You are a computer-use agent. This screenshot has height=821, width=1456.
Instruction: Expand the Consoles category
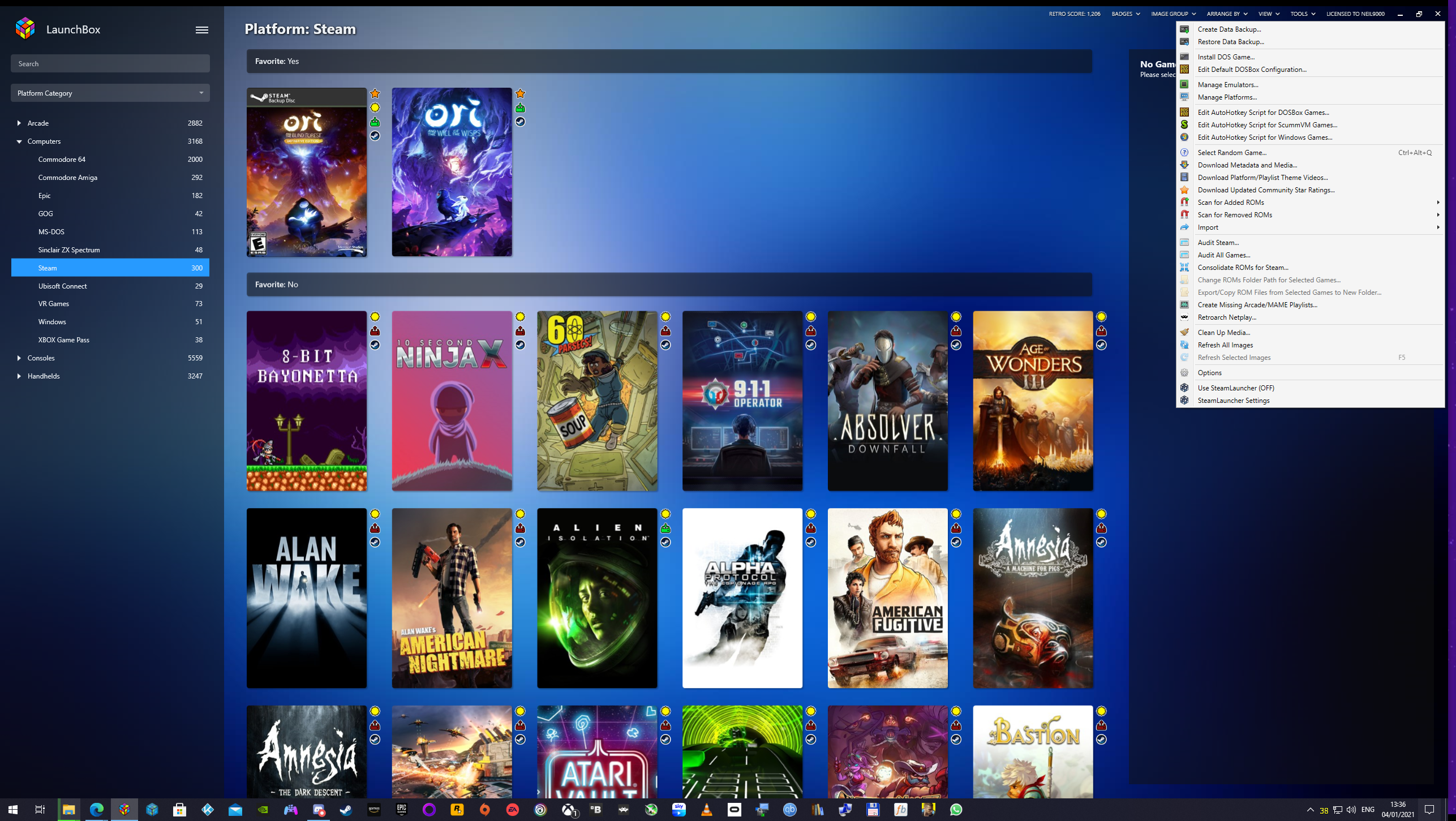point(19,358)
